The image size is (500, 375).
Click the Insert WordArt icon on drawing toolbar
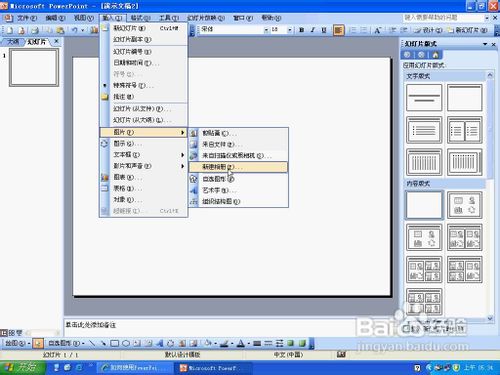tap(160, 343)
